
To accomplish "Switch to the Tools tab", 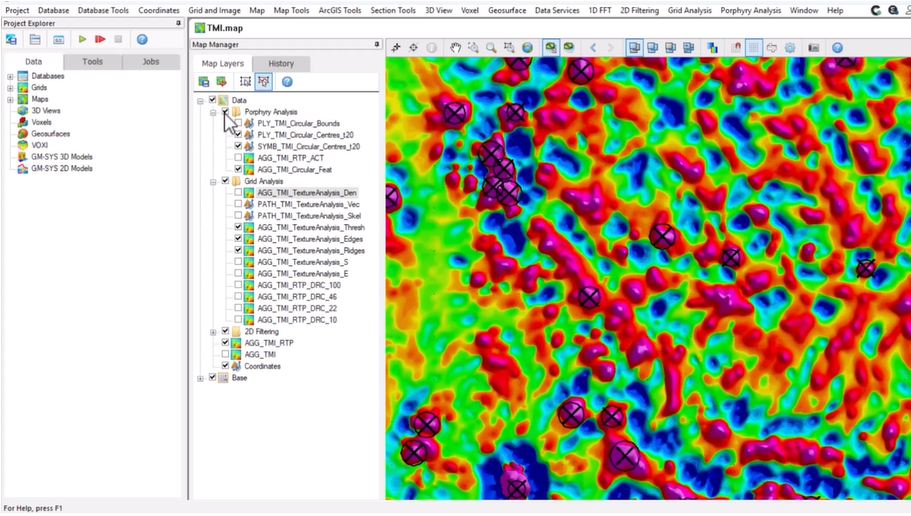I will [92, 62].
